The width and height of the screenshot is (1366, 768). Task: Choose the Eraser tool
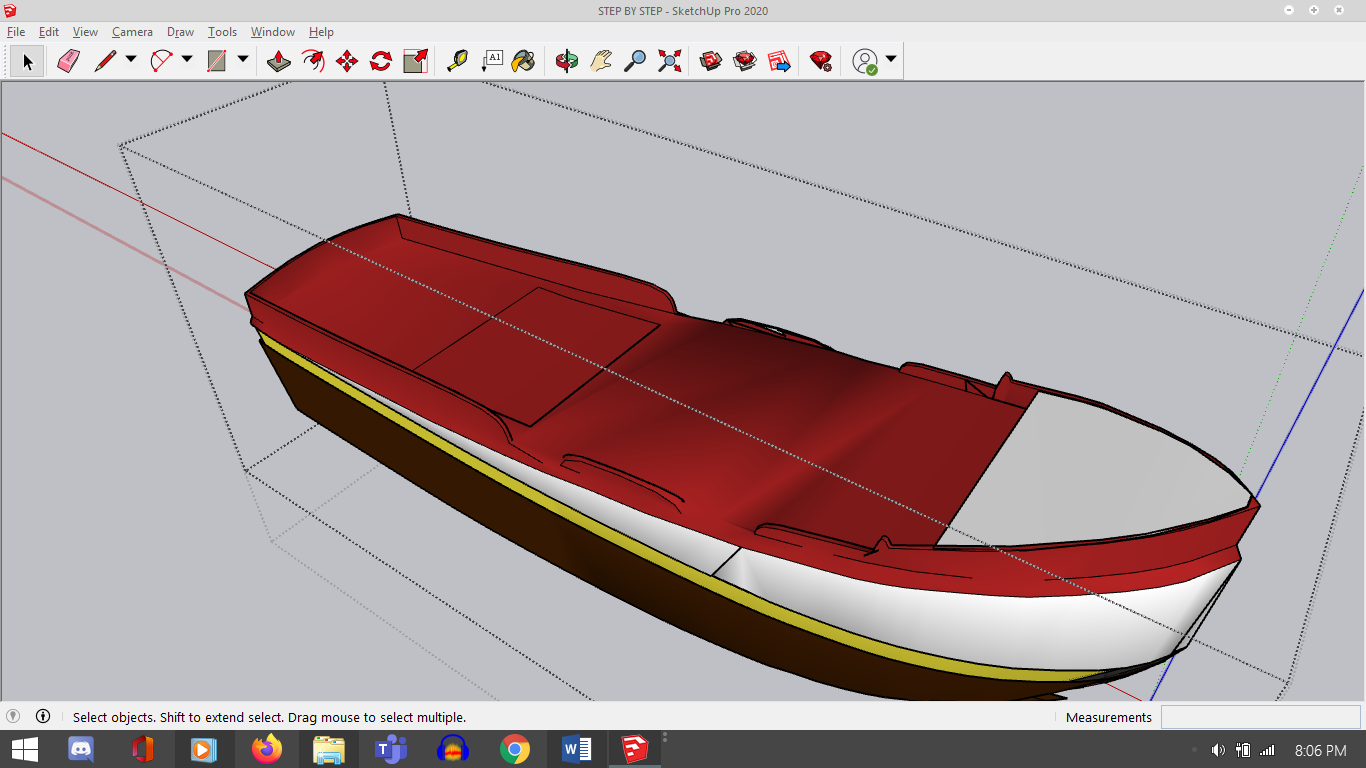click(68, 61)
